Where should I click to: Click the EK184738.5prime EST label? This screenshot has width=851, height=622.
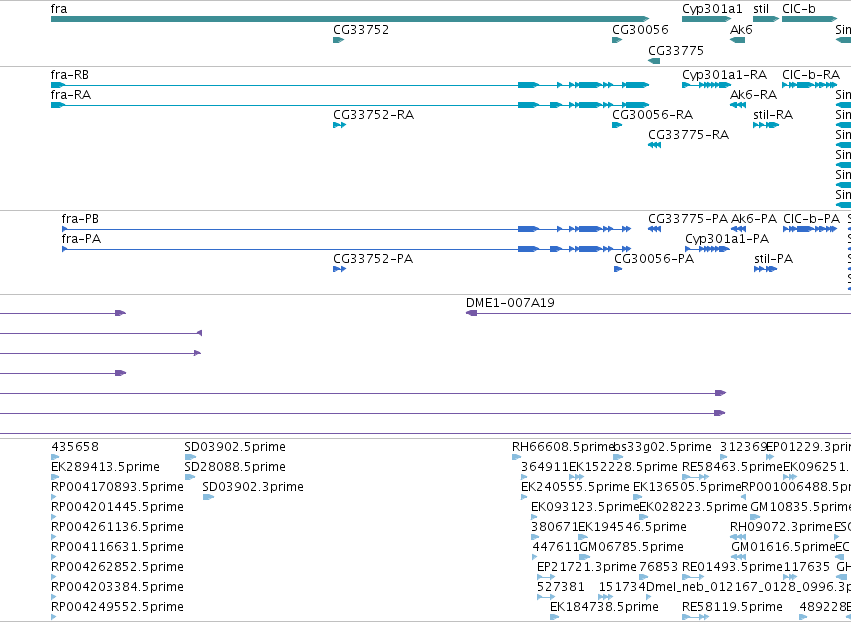point(605,608)
